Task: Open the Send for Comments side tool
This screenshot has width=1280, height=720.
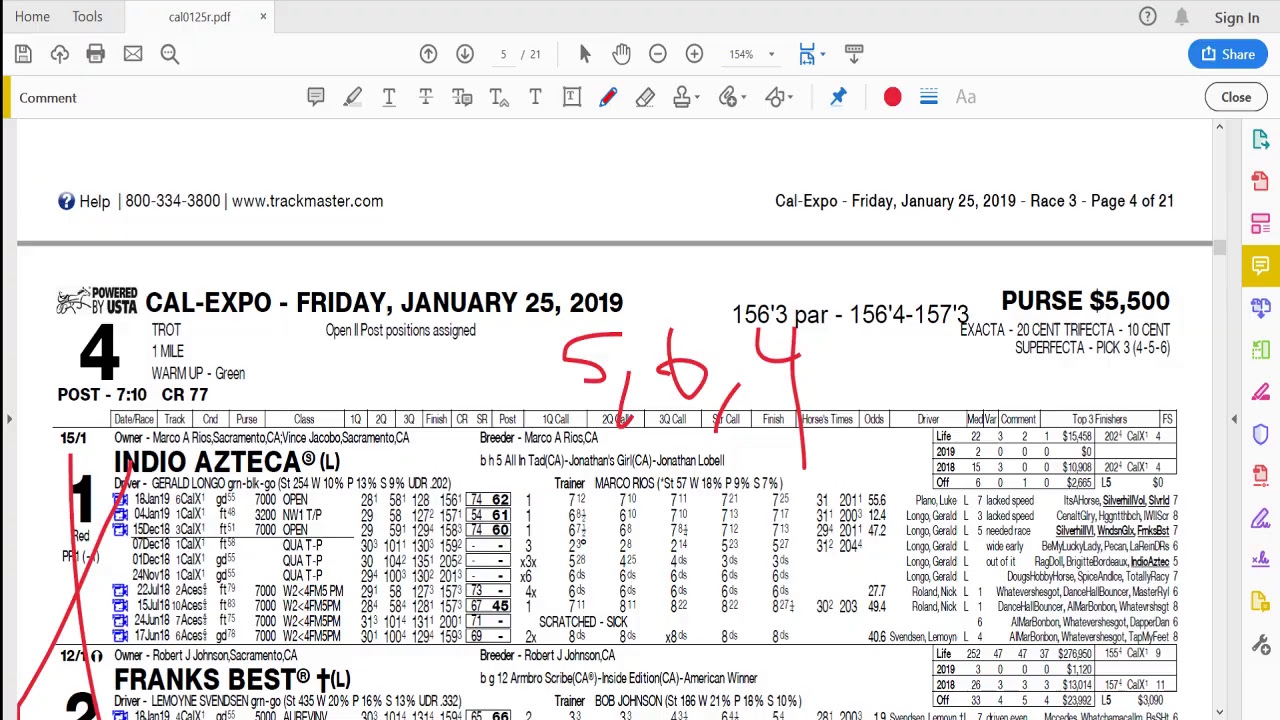Action: pos(1260,602)
